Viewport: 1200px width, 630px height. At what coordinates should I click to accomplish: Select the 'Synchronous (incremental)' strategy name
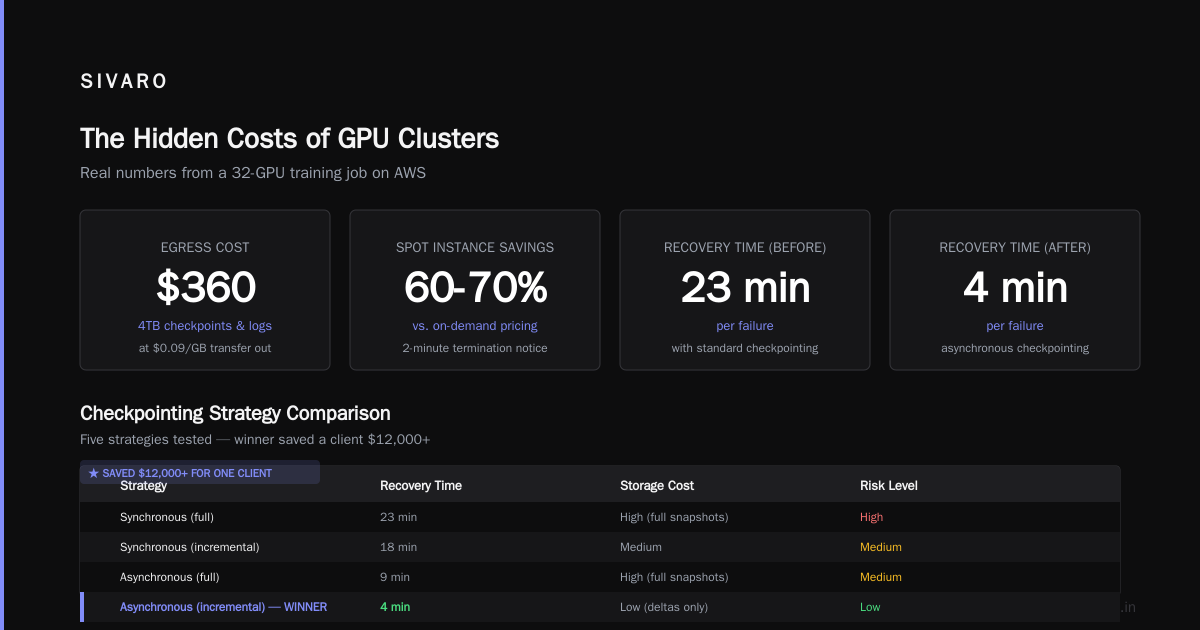(x=190, y=547)
